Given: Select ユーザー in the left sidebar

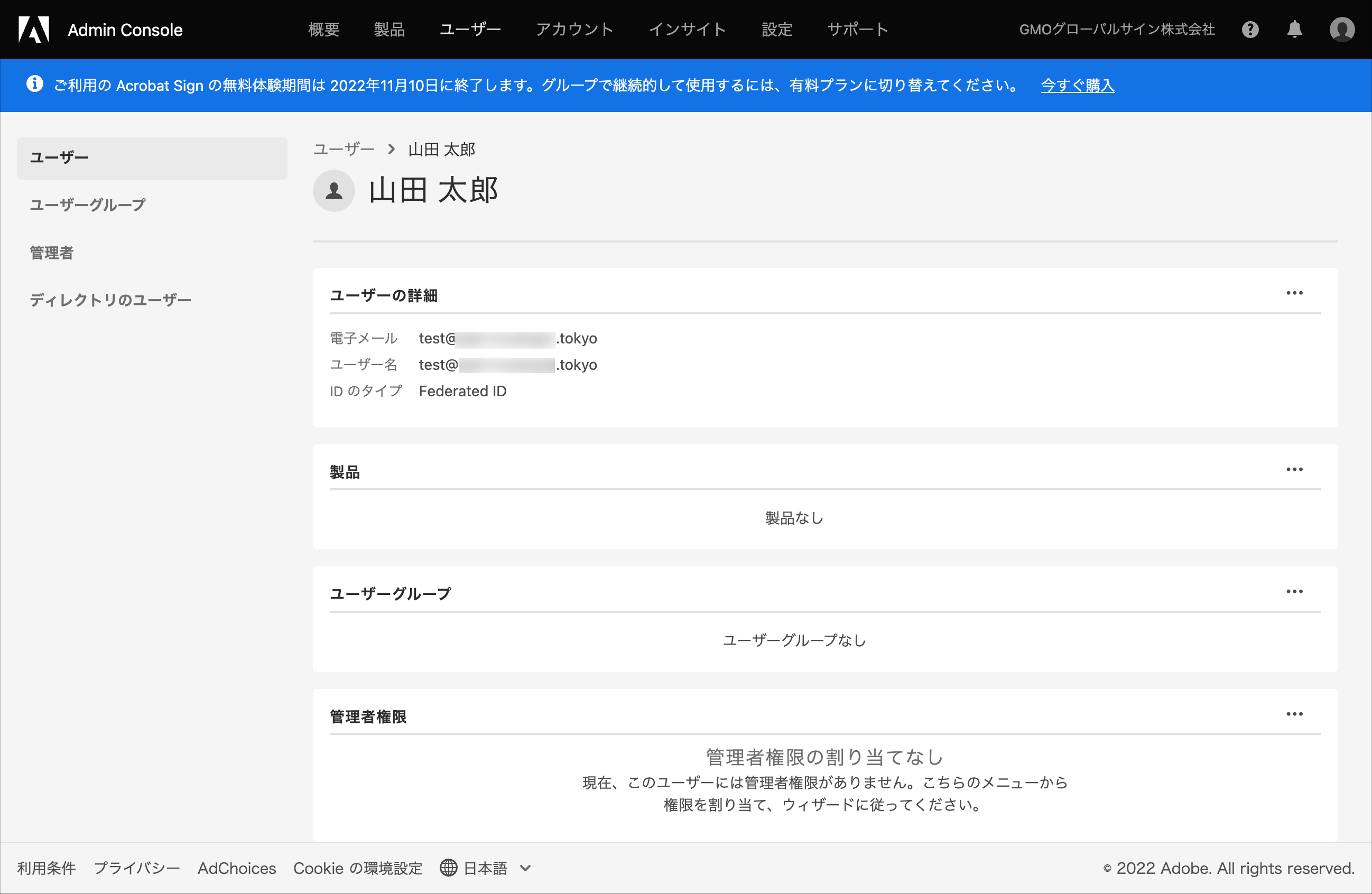Looking at the screenshot, I should [x=152, y=158].
